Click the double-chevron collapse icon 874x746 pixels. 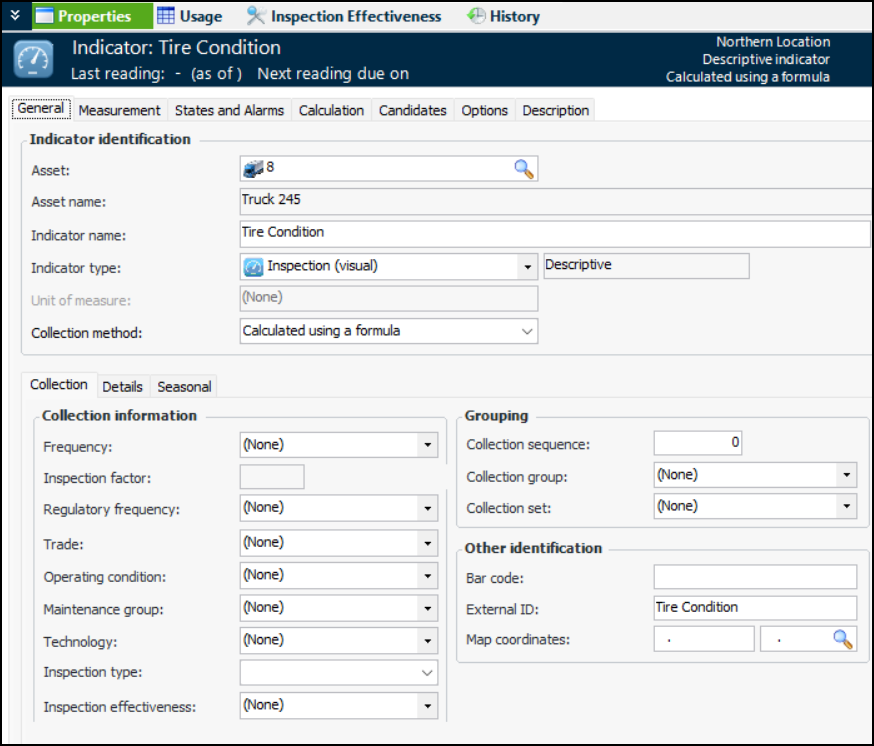(14, 15)
